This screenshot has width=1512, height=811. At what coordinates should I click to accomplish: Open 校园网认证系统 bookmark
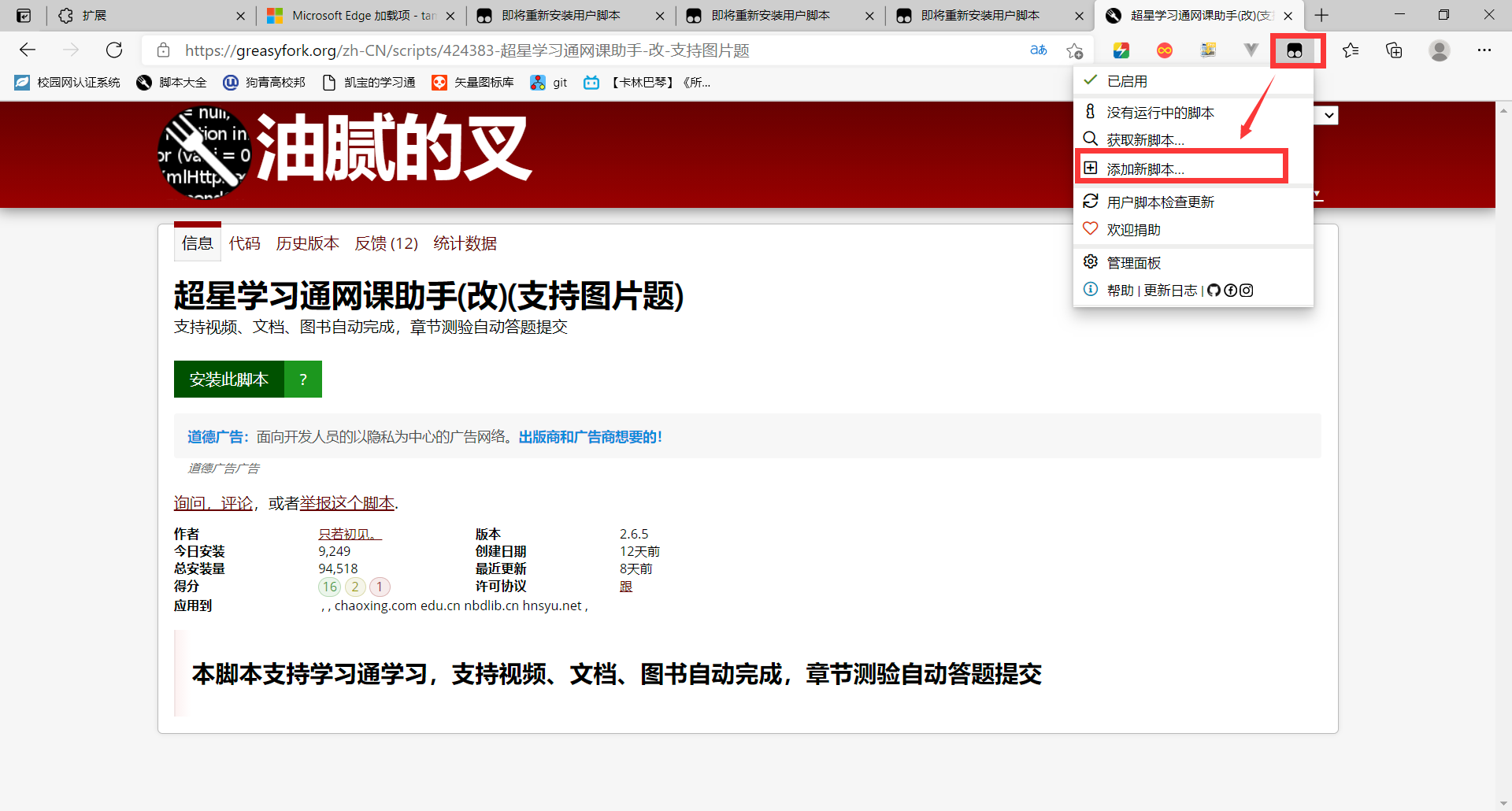68,82
